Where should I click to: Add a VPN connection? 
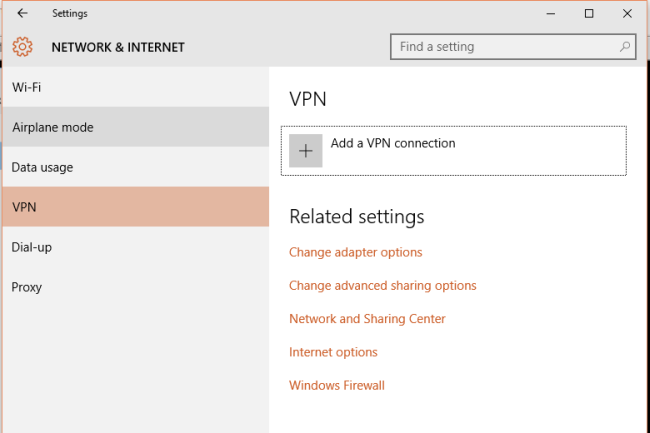pyautogui.click(x=393, y=143)
